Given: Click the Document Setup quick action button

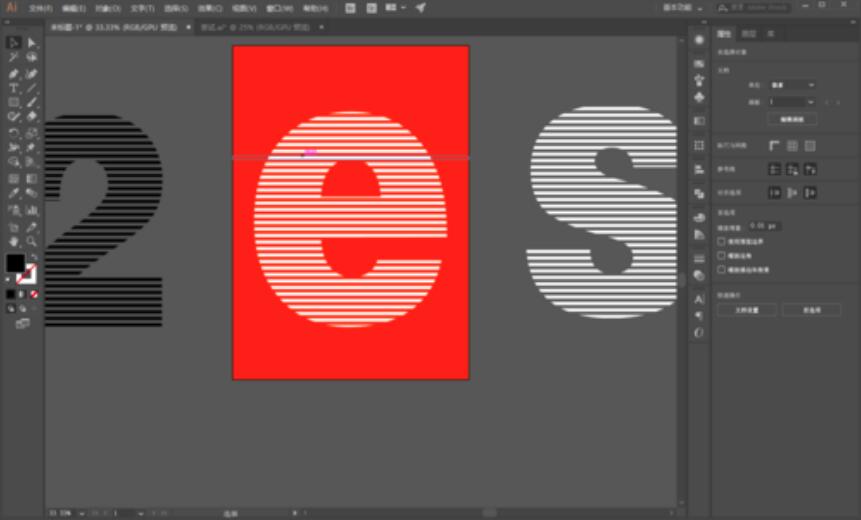Looking at the screenshot, I should [747, 310].
